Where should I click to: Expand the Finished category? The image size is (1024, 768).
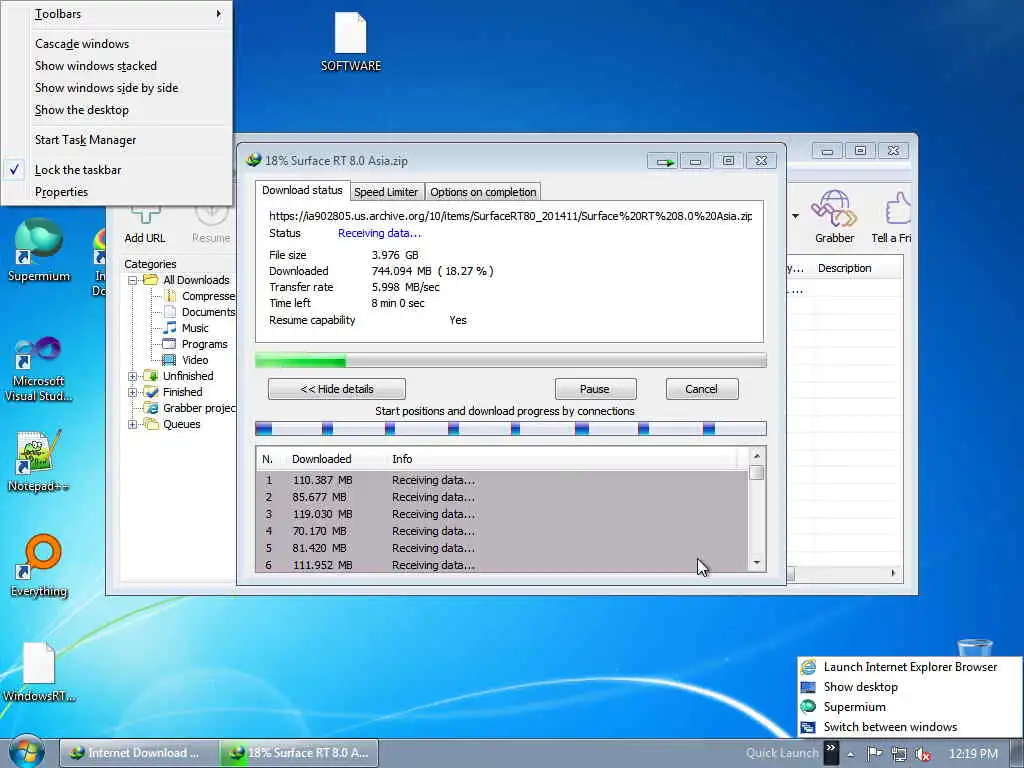(x=133, y=392)
